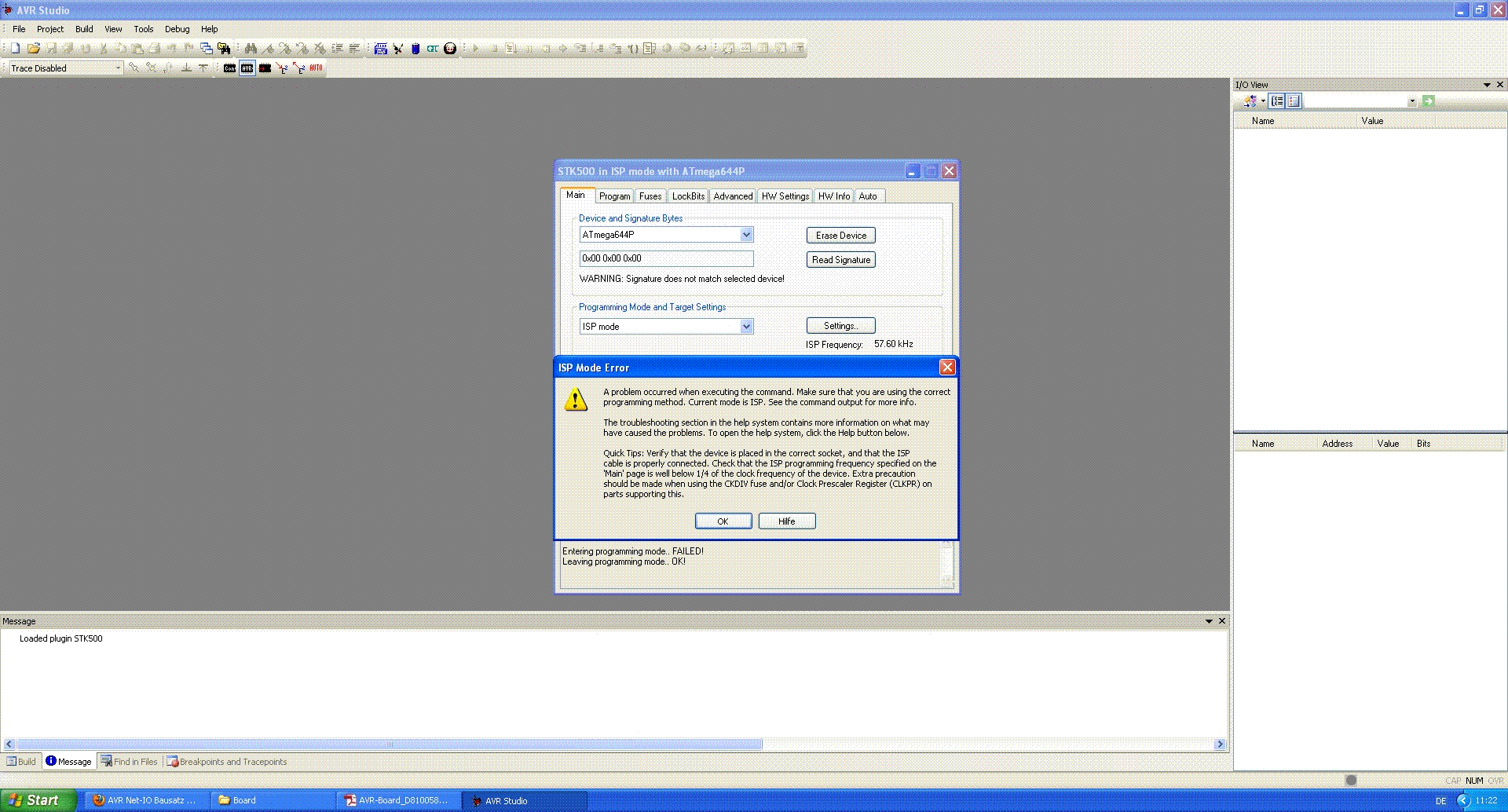Click the AVR programmer dialog icon
The width and height of the screenshot is (1508, 812).
[x=247, y=68]
